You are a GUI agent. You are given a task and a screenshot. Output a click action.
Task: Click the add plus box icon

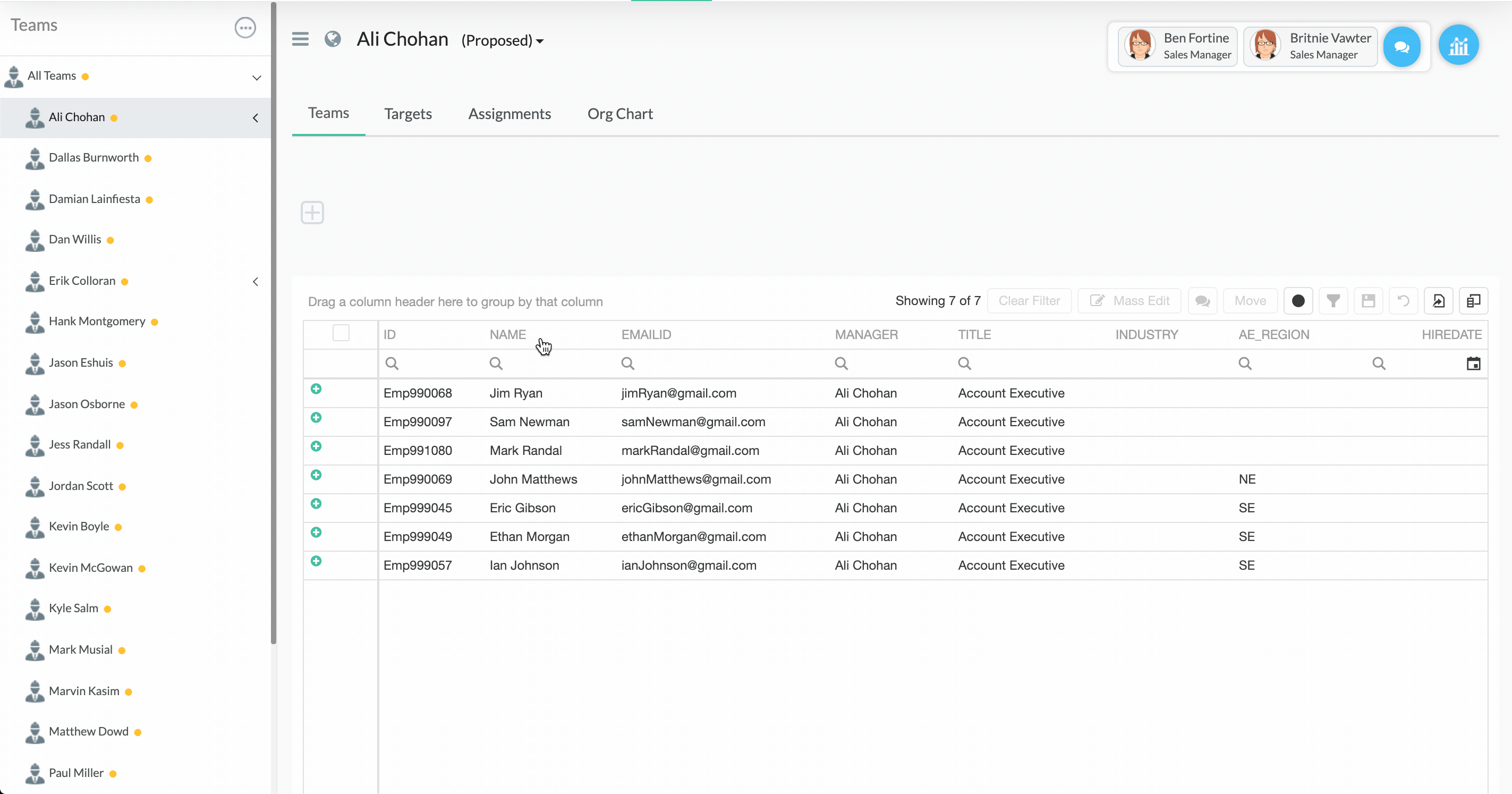(312, 213)
